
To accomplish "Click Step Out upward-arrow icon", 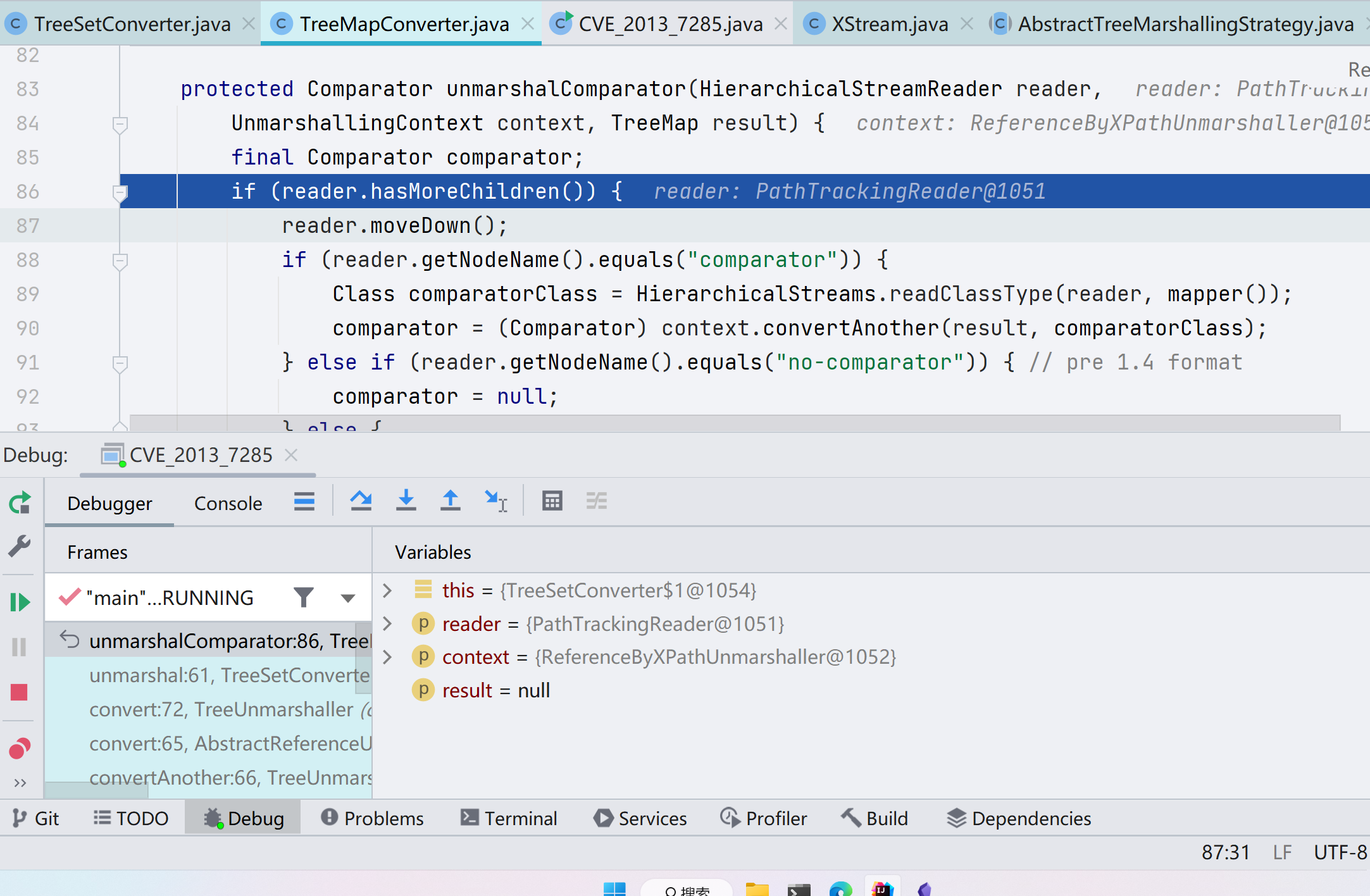I will (450, 501).
